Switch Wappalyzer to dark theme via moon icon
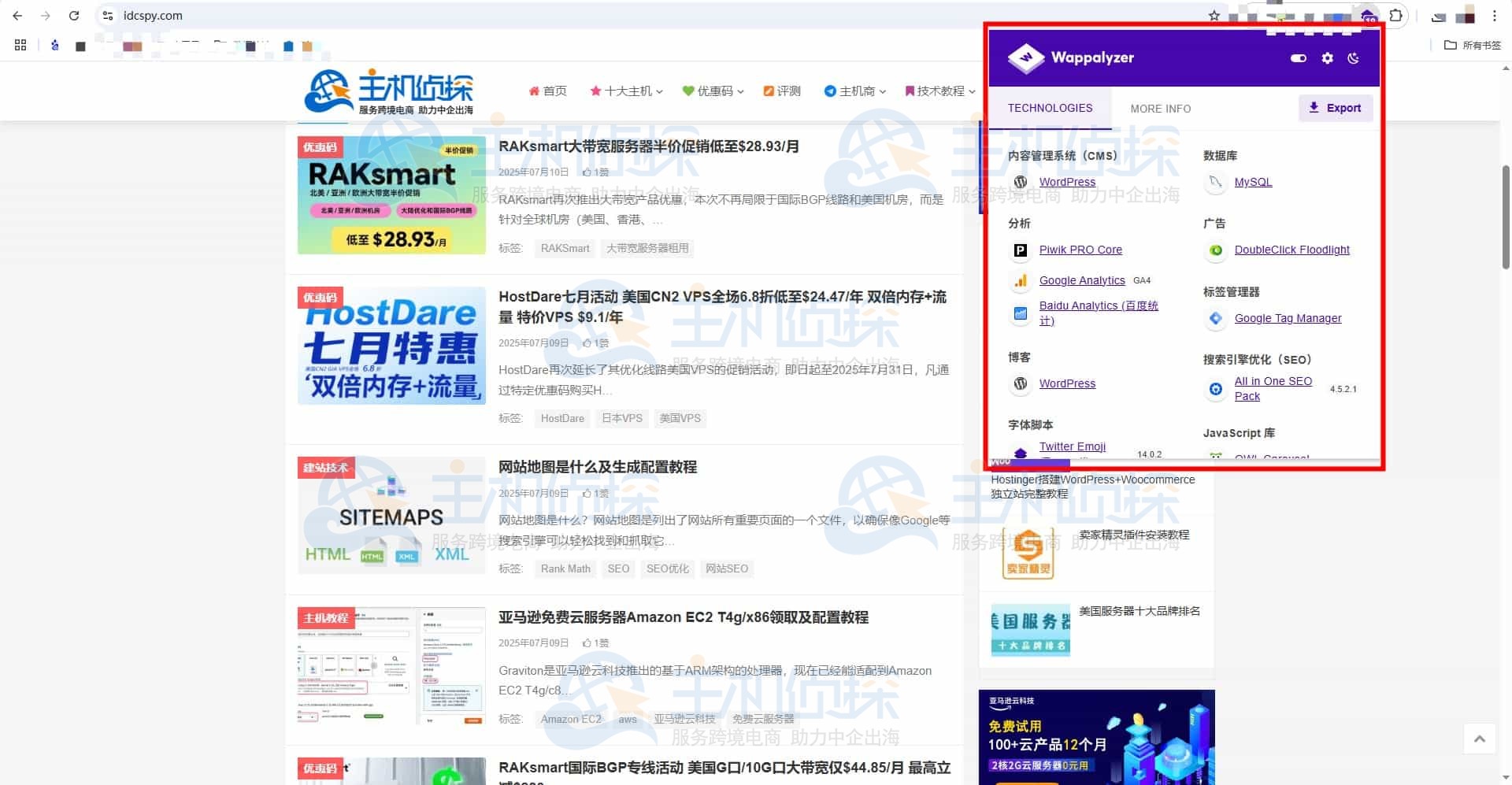The width and height of the screenshot is (1512, 785). 1354,57
